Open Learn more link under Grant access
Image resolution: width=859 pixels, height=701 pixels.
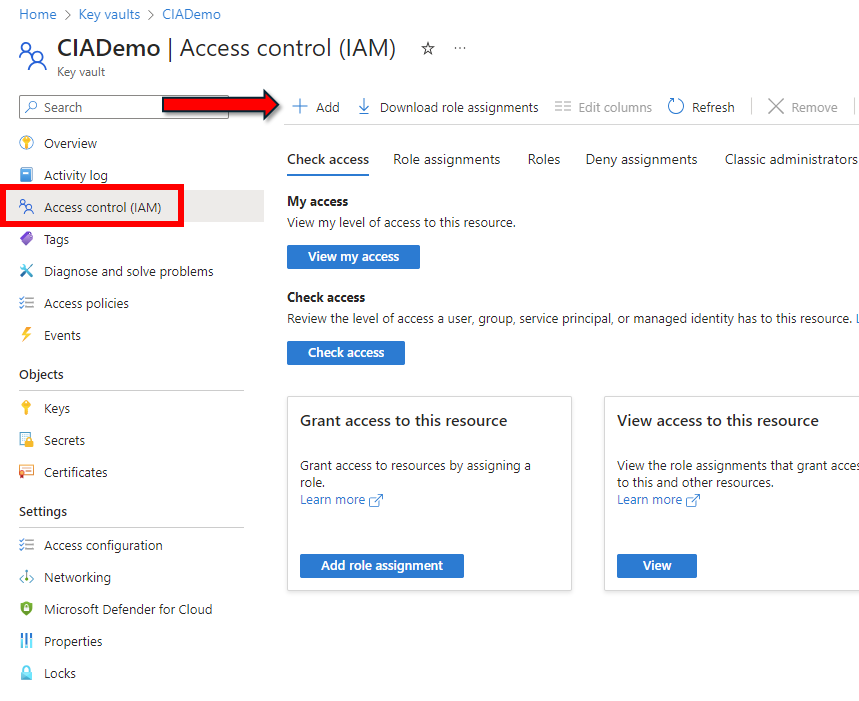pyautogui.click(x=332, y=500)
